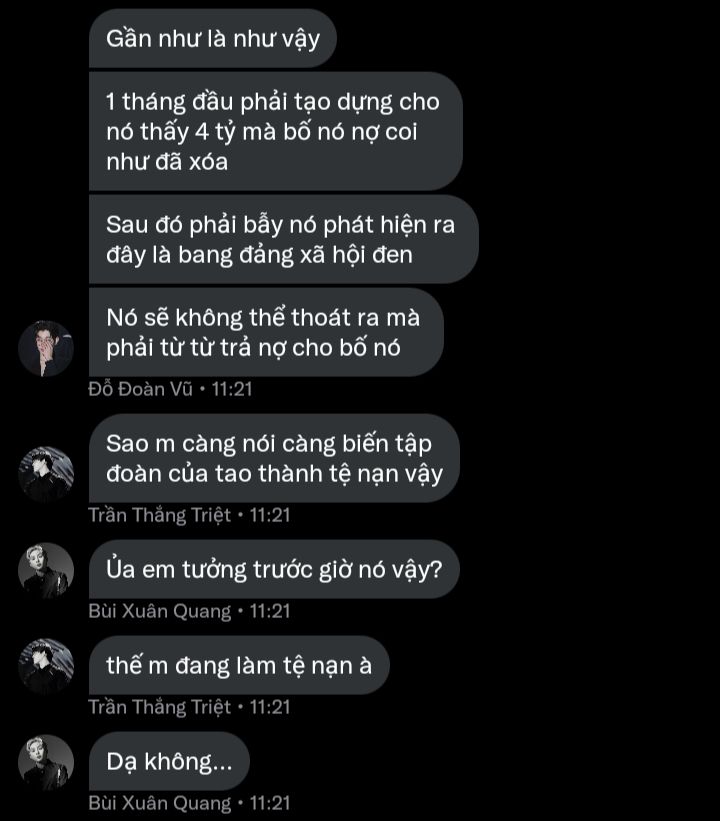
Task: Click the message starting '1 tháng đầu phải tạo dựng'
Action: click(x=274, y=131)
